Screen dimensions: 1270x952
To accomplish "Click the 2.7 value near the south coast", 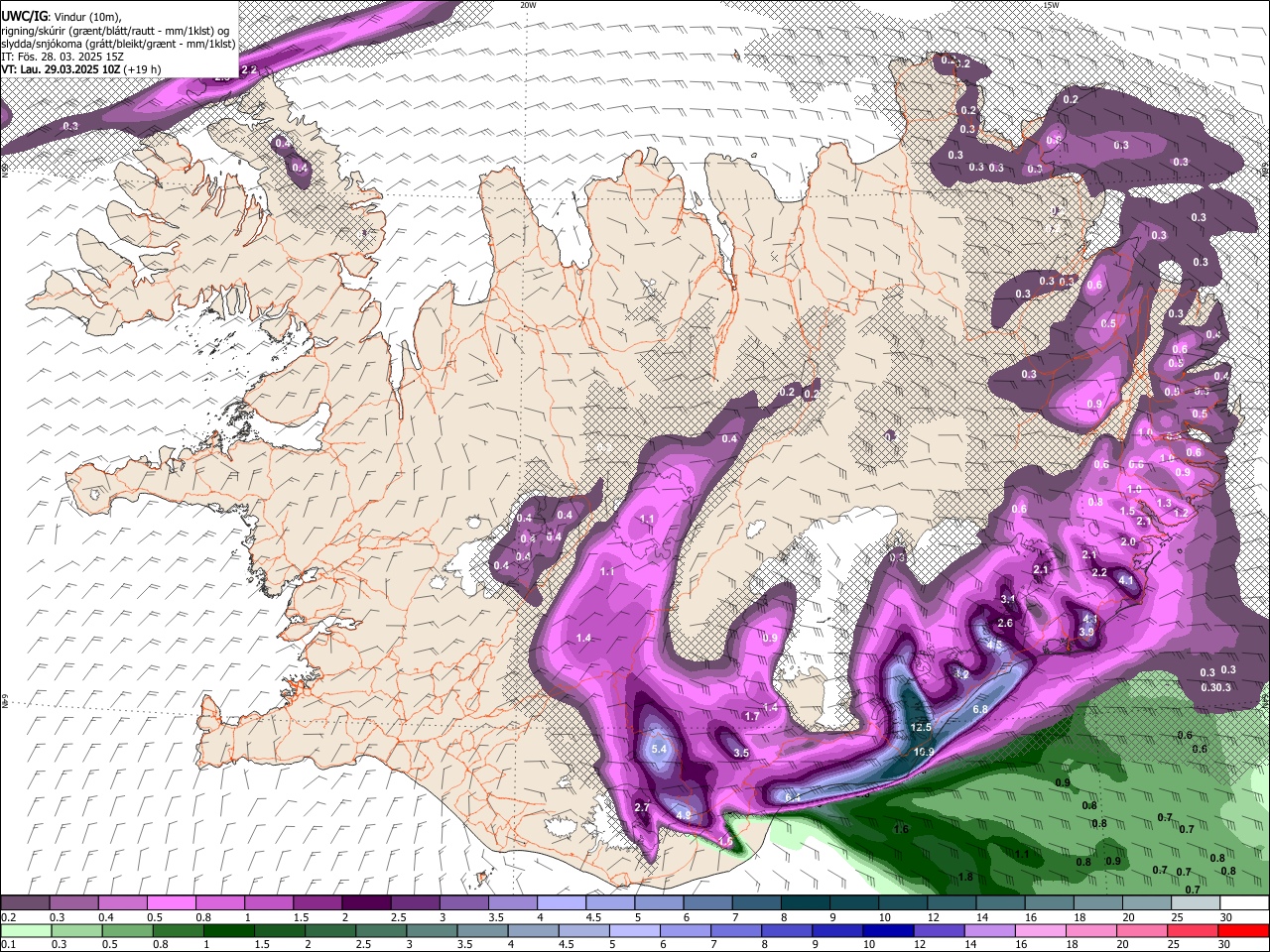I will [641, 807].
